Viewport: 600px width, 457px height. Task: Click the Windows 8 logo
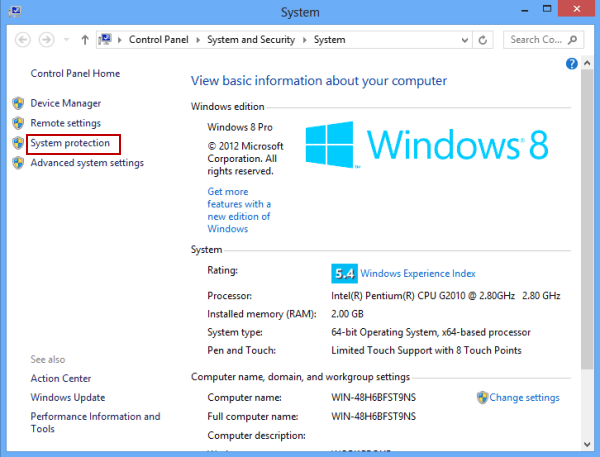(x=427, y=145)
